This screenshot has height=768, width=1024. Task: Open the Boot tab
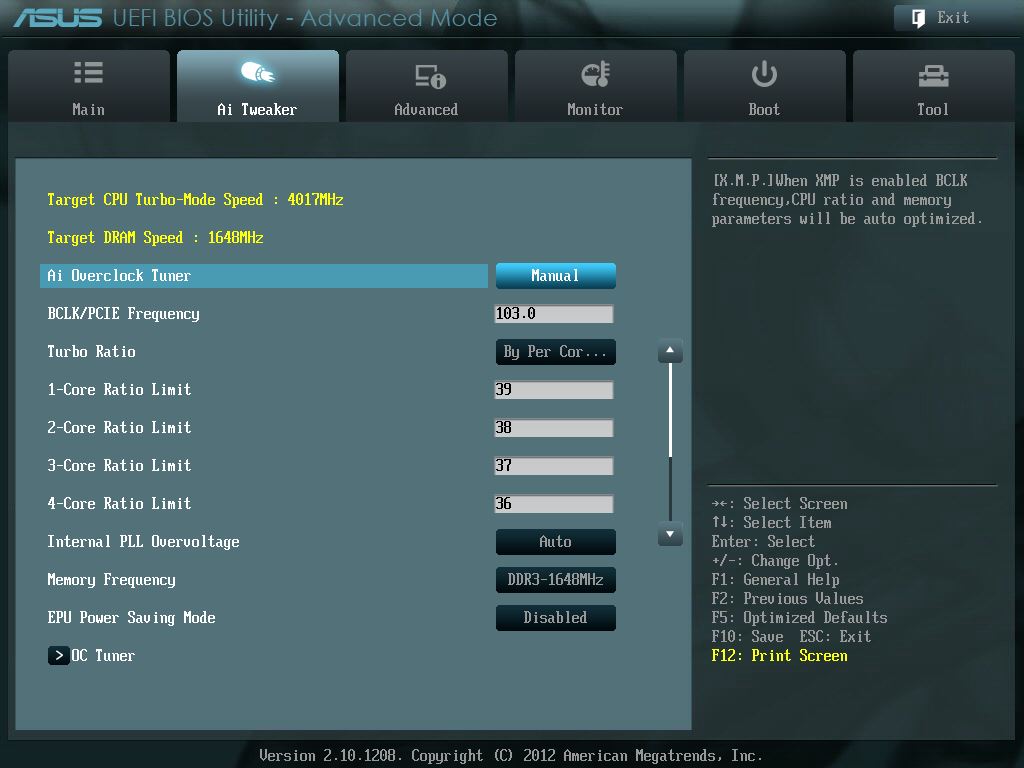pyautogui.click(x=765, y=86)
